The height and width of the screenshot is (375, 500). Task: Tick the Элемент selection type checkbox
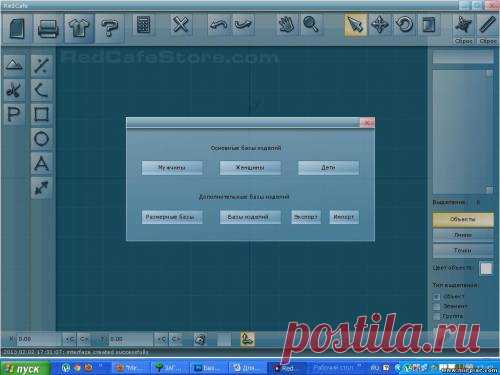(x=436, y=306)
